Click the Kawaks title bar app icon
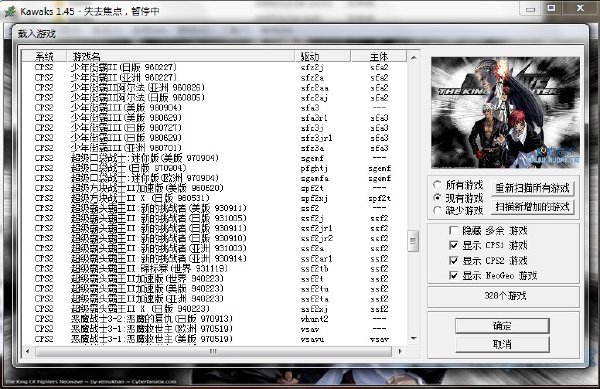Viewport: 600px width, 389px height. click(10, 11)
